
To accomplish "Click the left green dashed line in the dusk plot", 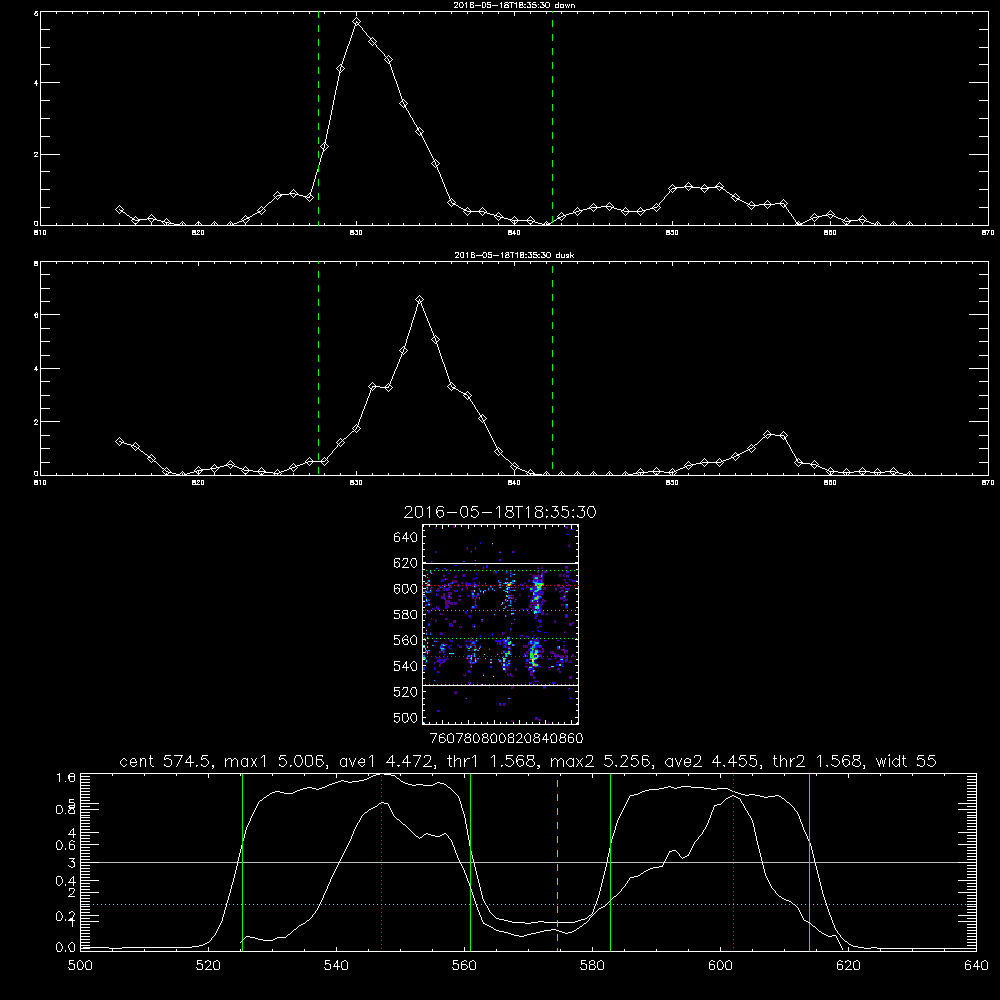I will [x=318, y=369].
